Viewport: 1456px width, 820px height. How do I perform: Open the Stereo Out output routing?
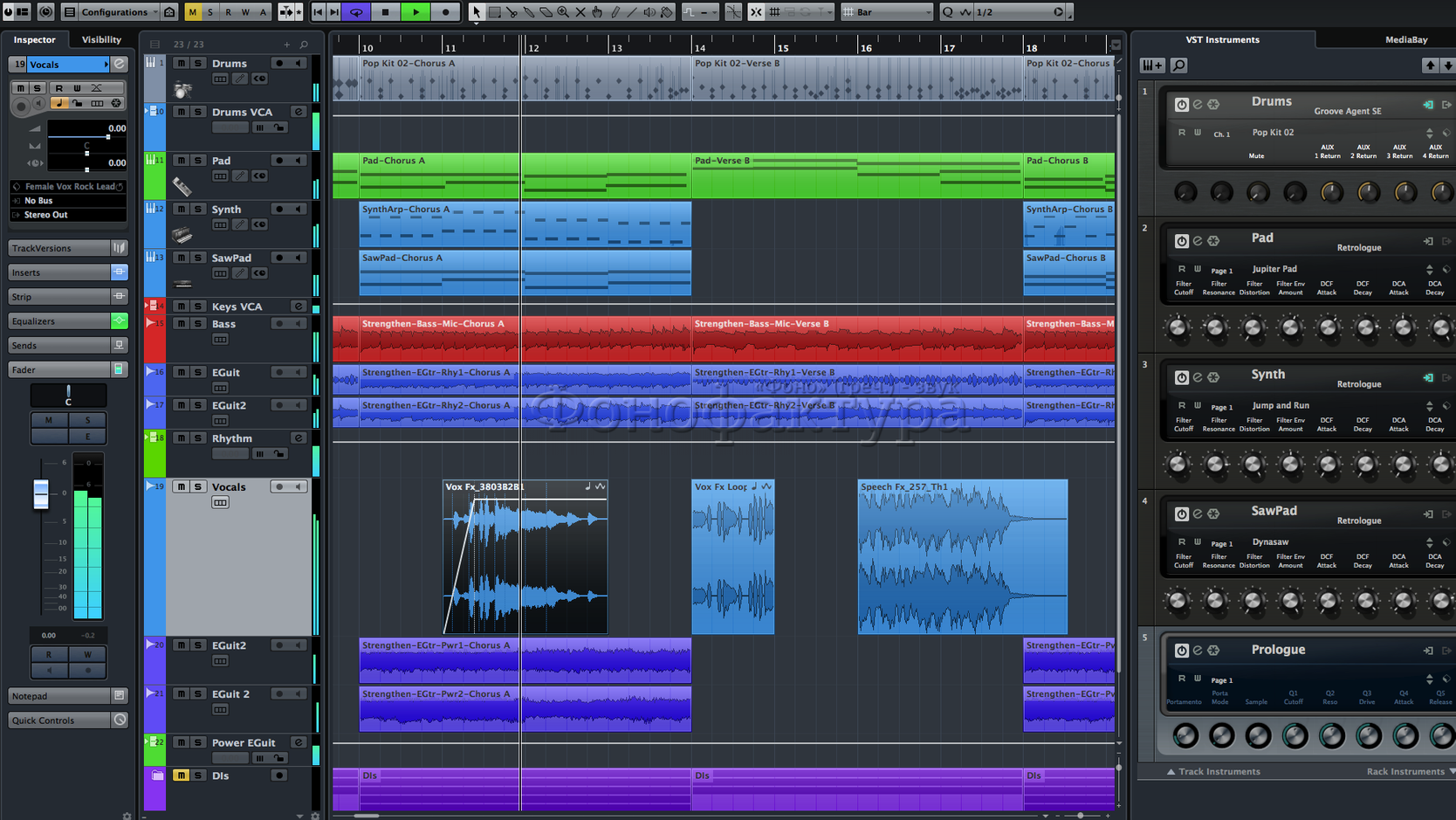pyautogui.click(x=68, y=215)
